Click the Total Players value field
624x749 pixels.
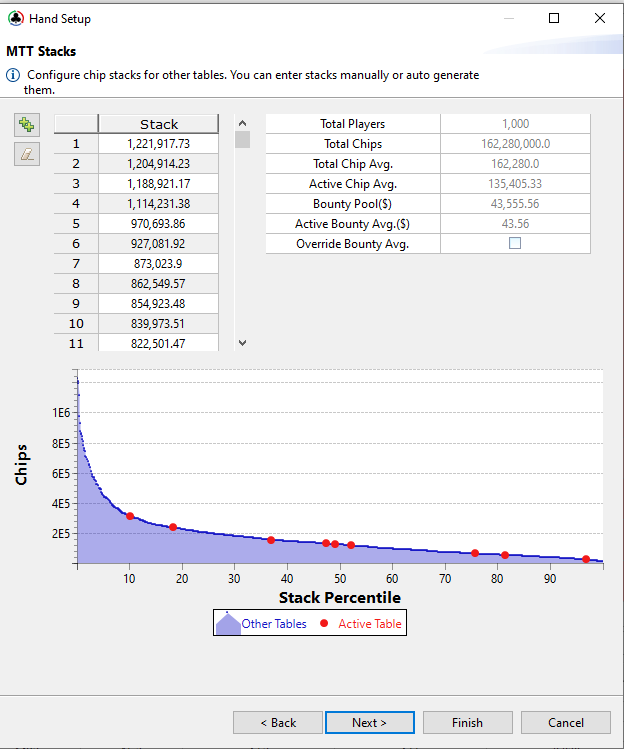[515, 124]
